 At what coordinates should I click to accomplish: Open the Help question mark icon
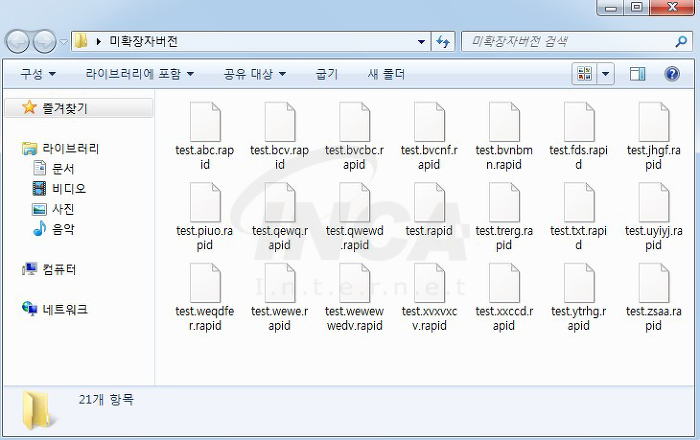[672, 74]
